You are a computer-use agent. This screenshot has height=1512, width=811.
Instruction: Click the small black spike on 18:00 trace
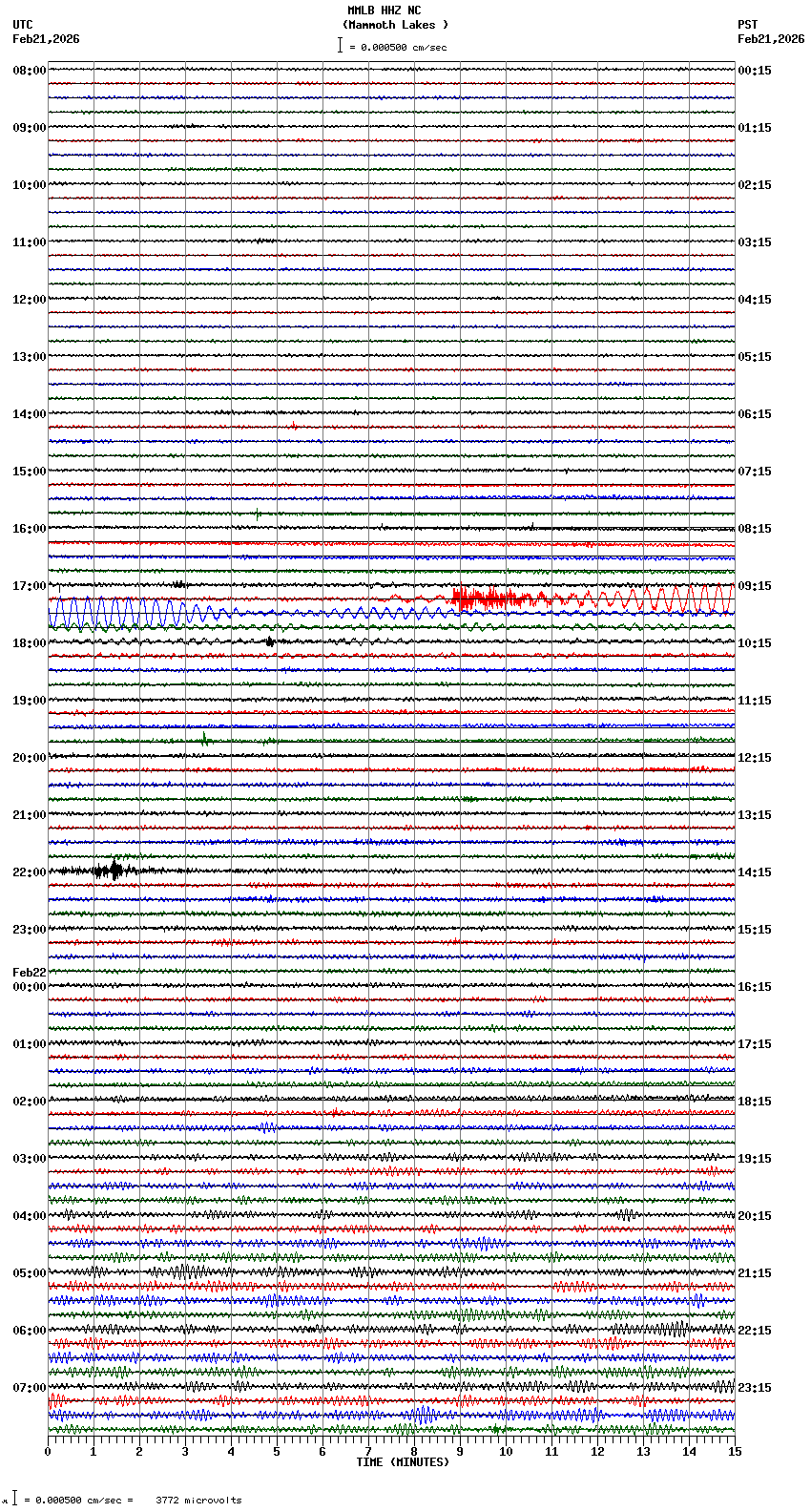click(x=270, y=641)
